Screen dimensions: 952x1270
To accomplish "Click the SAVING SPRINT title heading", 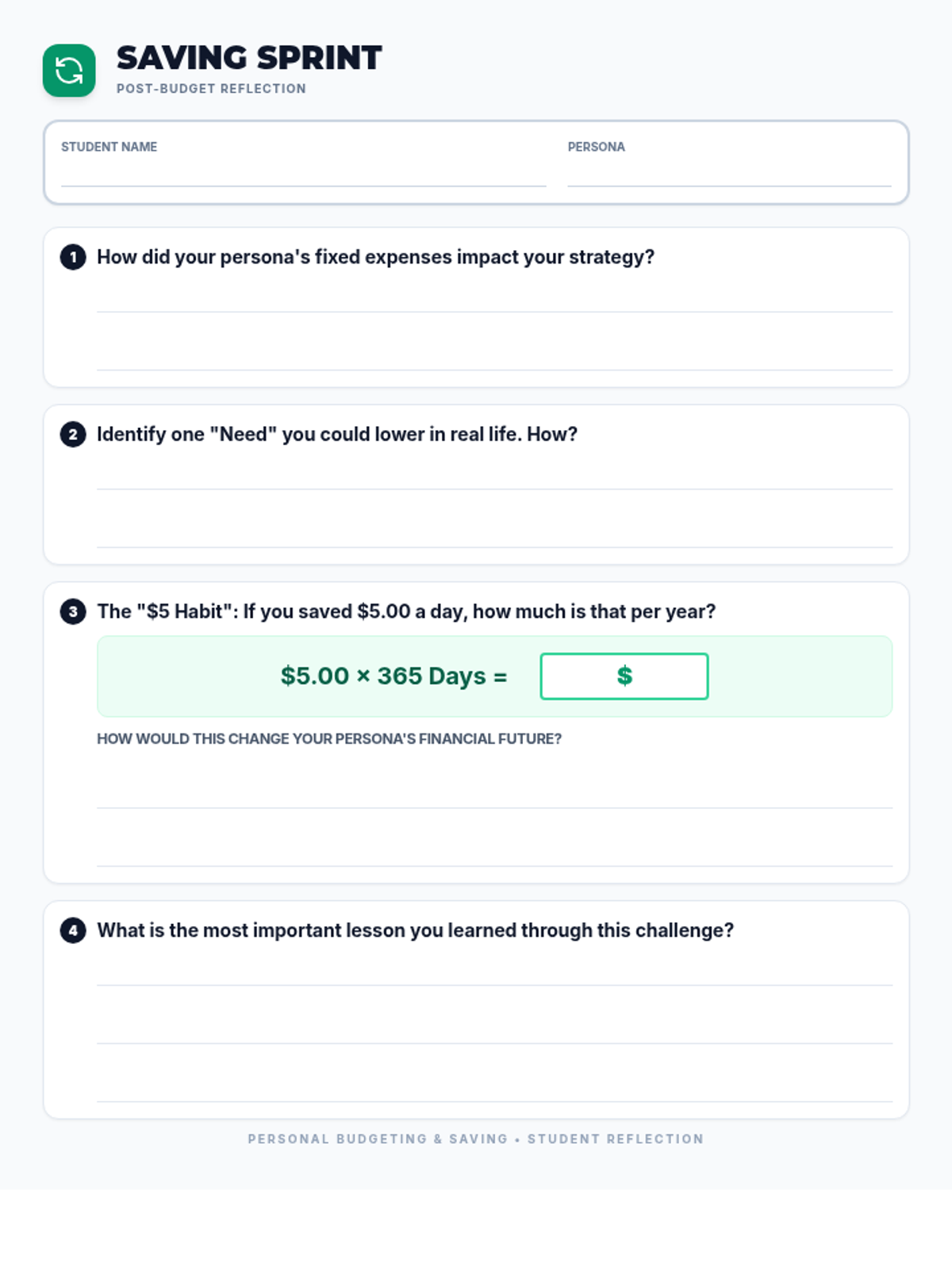I will pos(249,58).
